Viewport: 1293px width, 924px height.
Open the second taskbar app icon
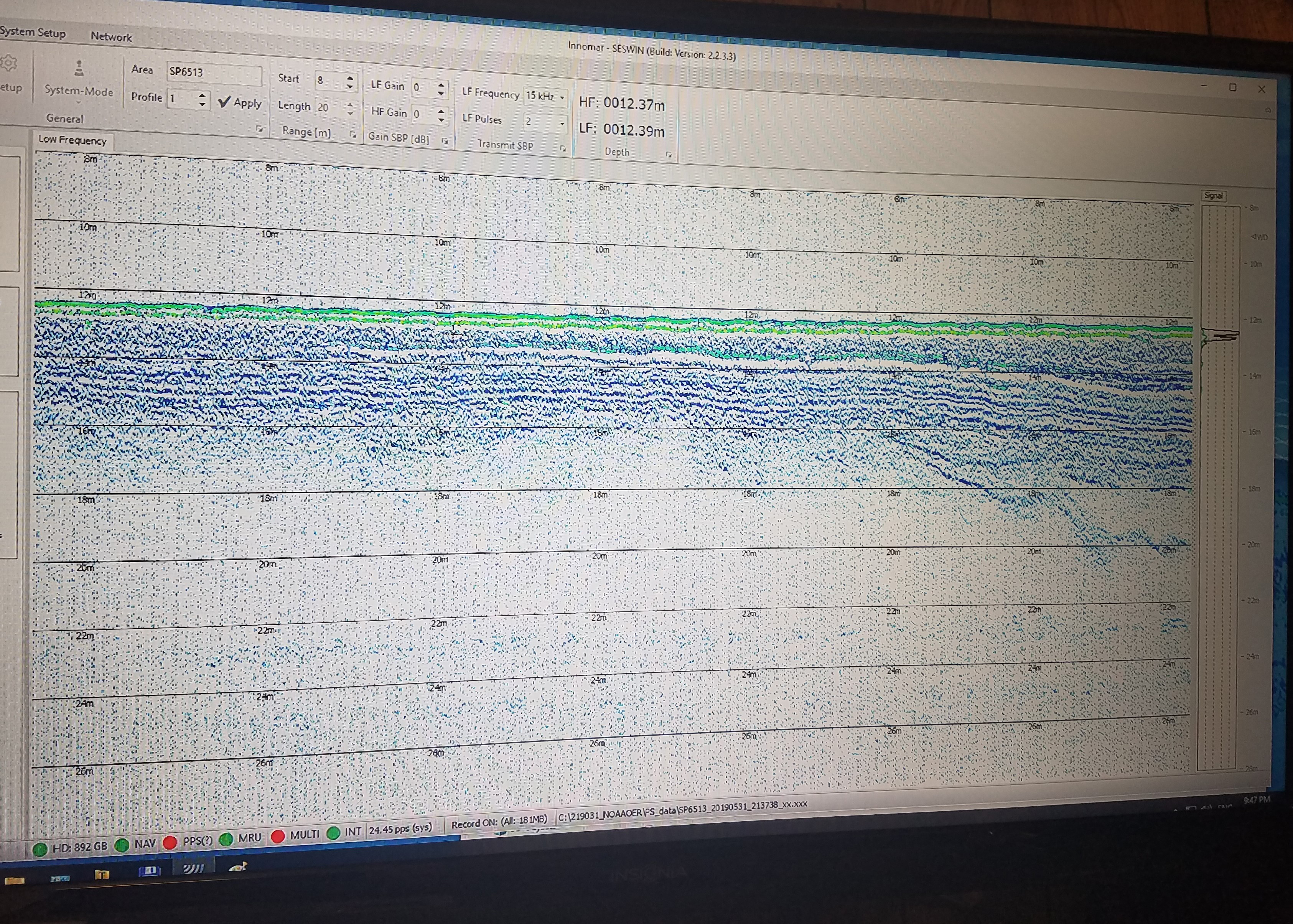[x=60, y=878]
